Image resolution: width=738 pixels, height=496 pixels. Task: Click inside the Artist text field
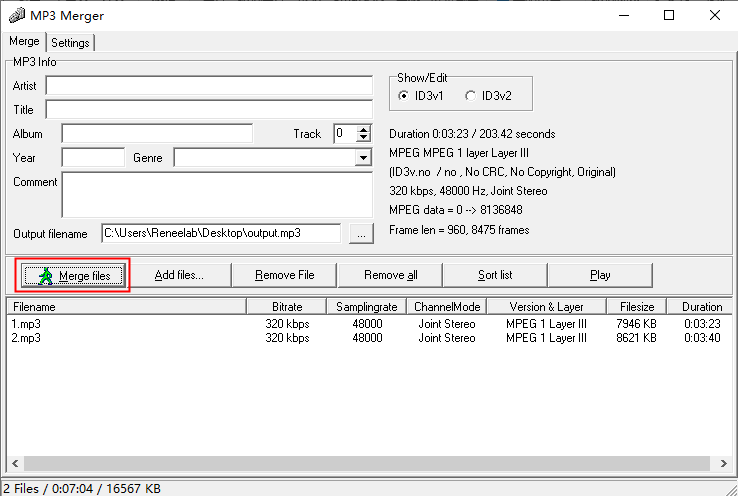point(208,86)
